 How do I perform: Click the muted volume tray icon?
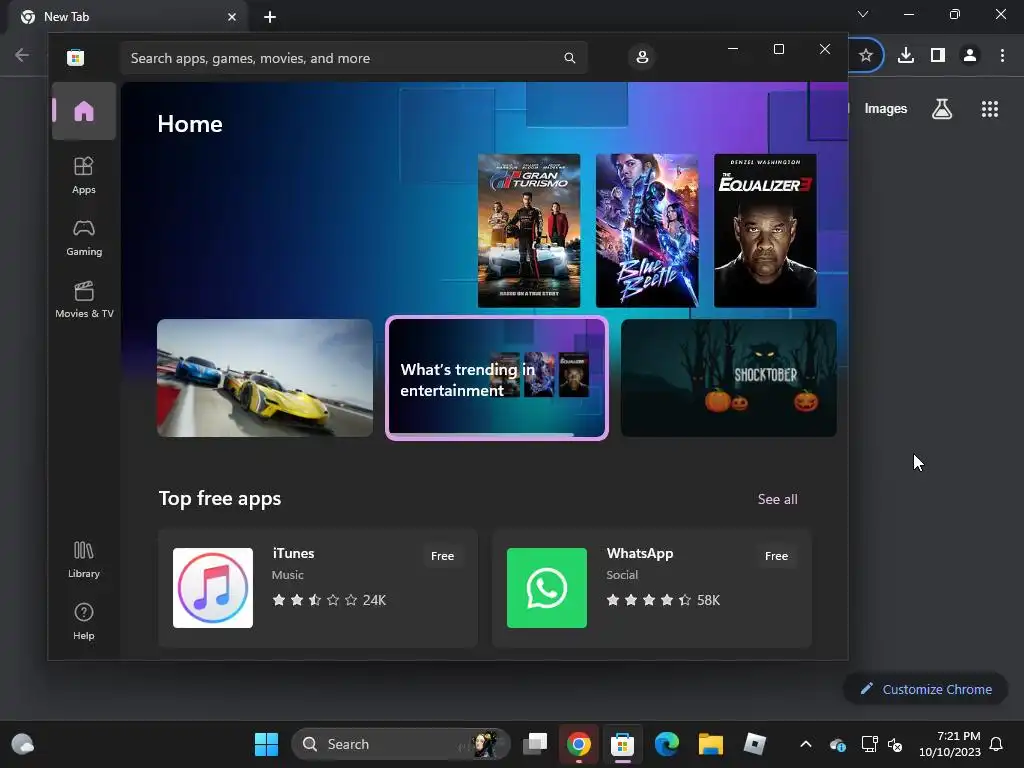click(895, 744)
